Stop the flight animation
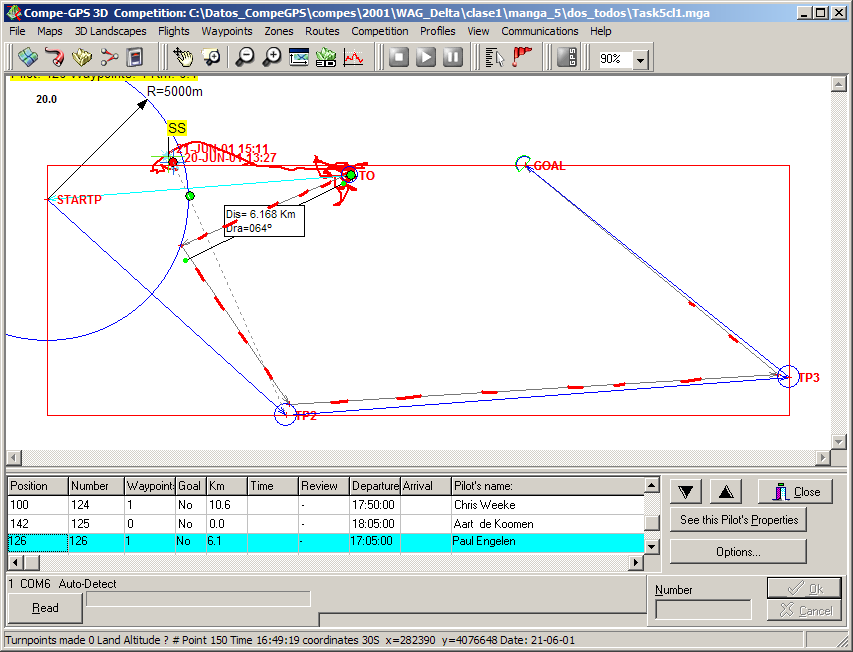This screenshot has width=853, height=652. (399, 57)
